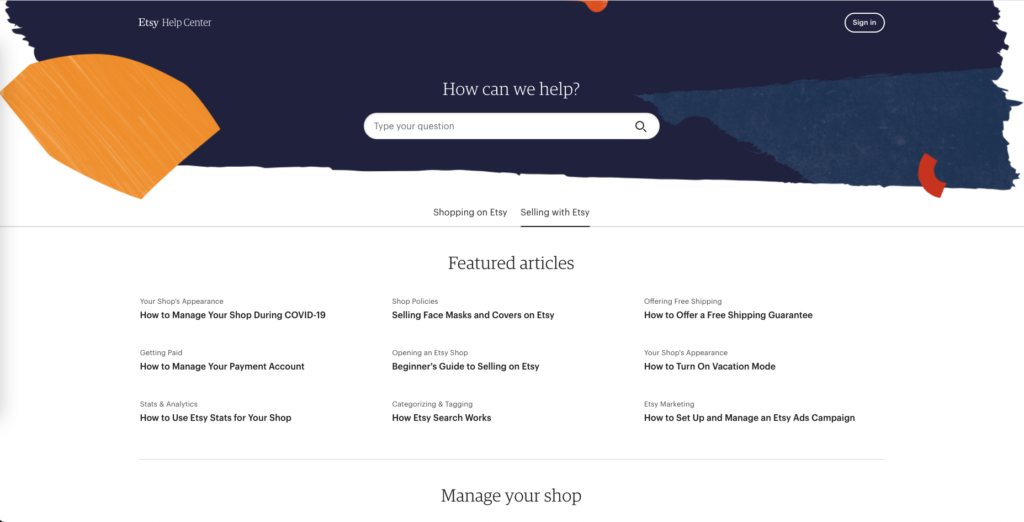Click the Opening an Etsy Shop label
The height and width of the screenshot is (522, 1024).
point(430,353)
